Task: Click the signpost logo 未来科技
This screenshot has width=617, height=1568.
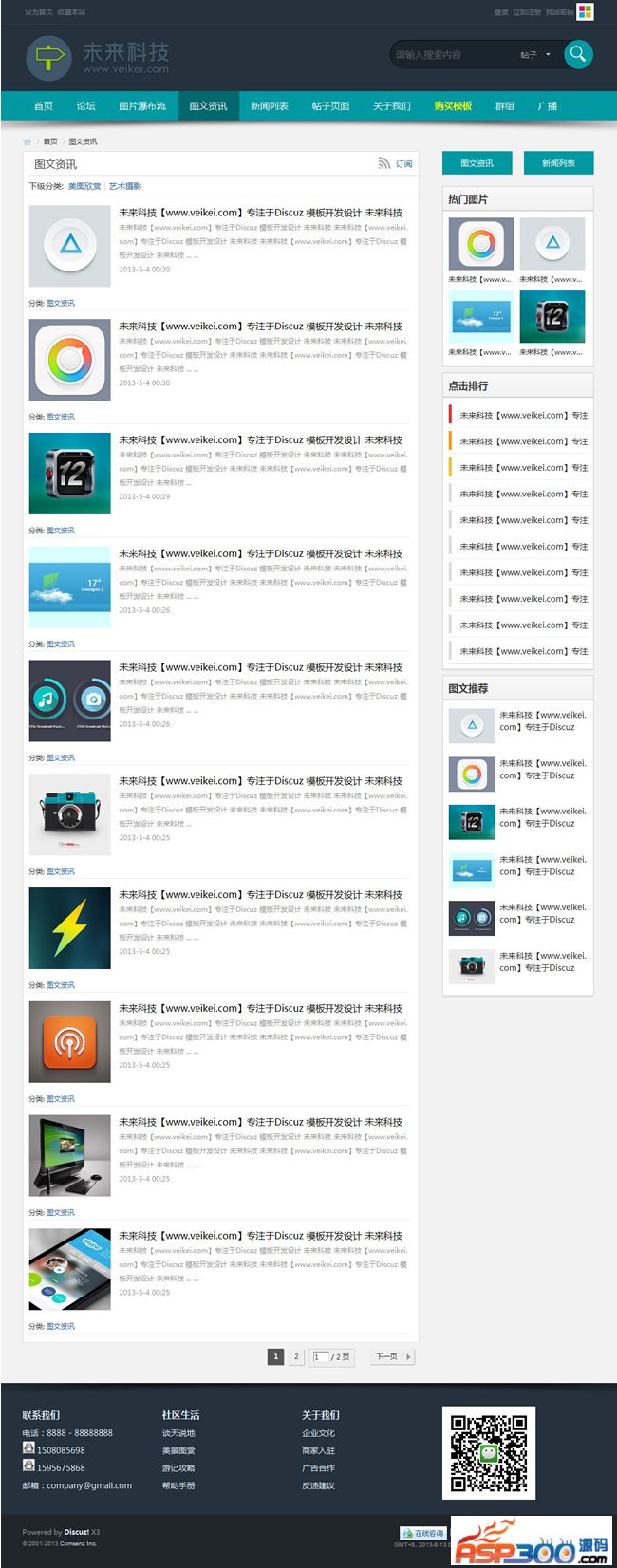Action: click(x=98, y=57)
